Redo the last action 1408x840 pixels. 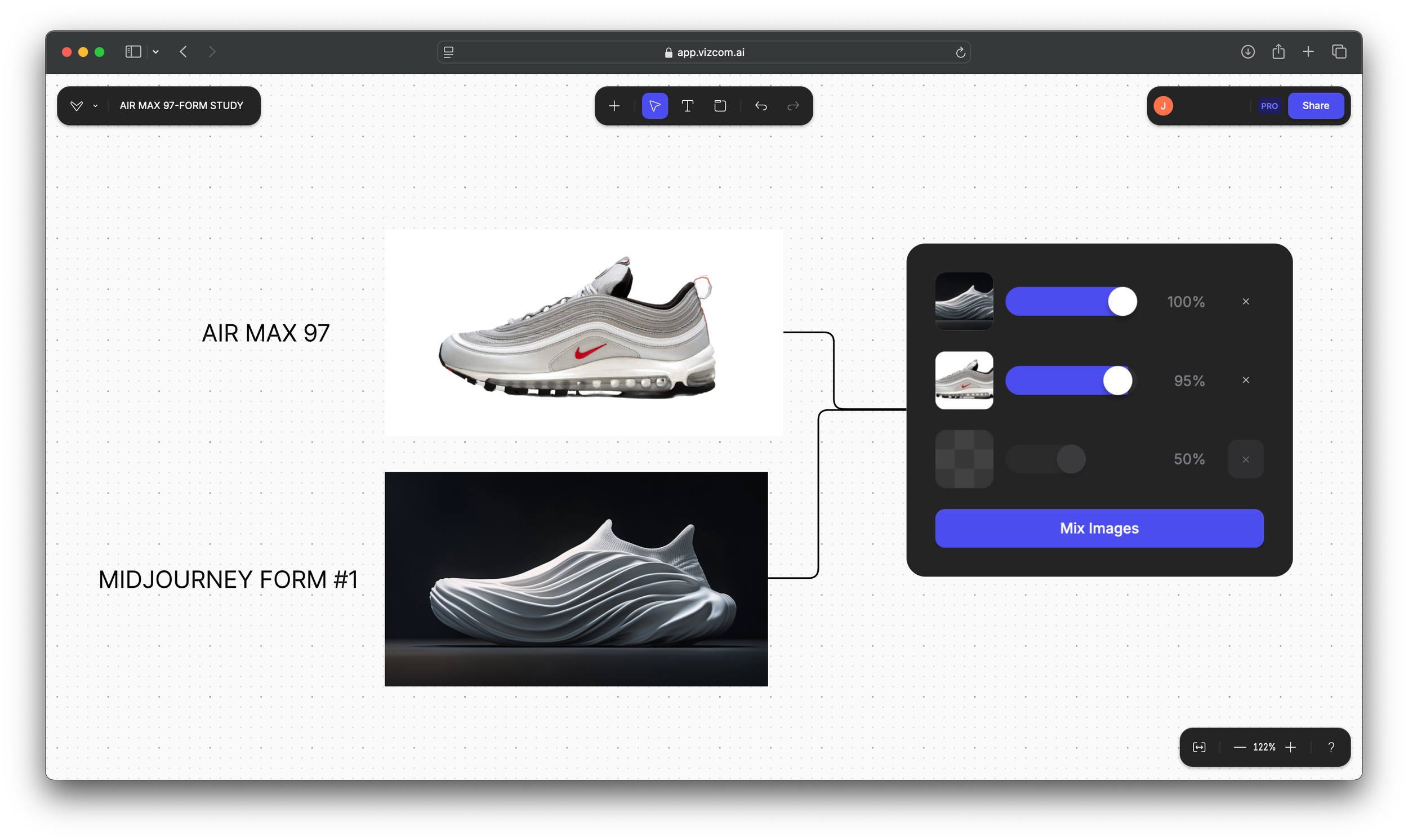coord(793,106)
